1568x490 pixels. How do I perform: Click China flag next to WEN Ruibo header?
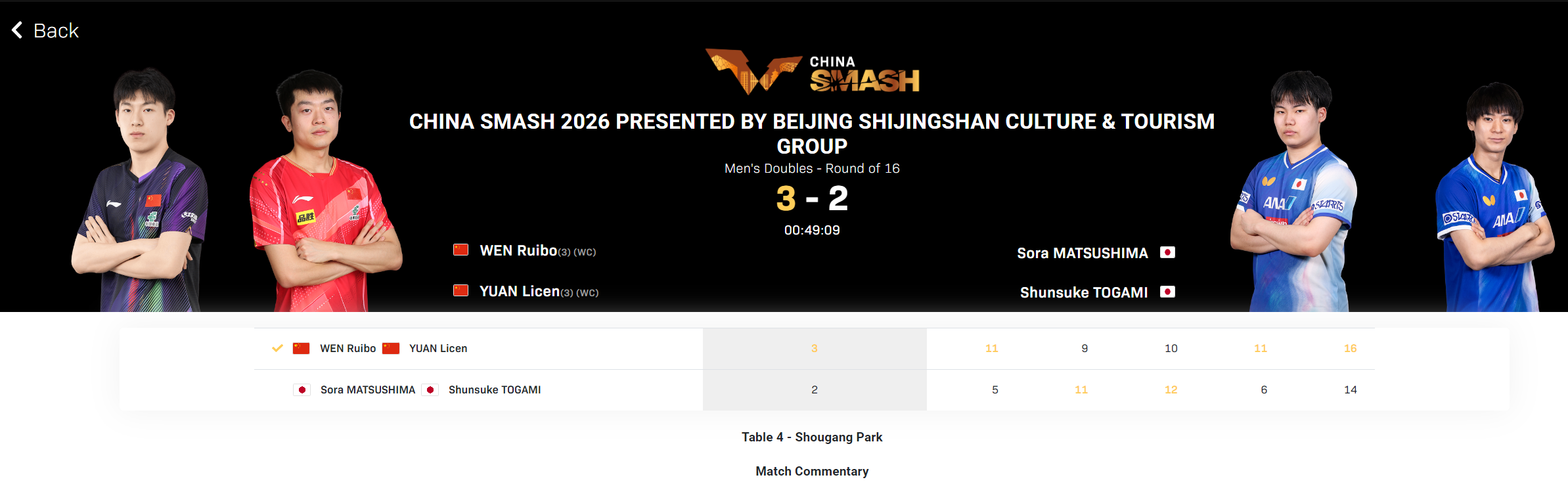click(460, 250)
